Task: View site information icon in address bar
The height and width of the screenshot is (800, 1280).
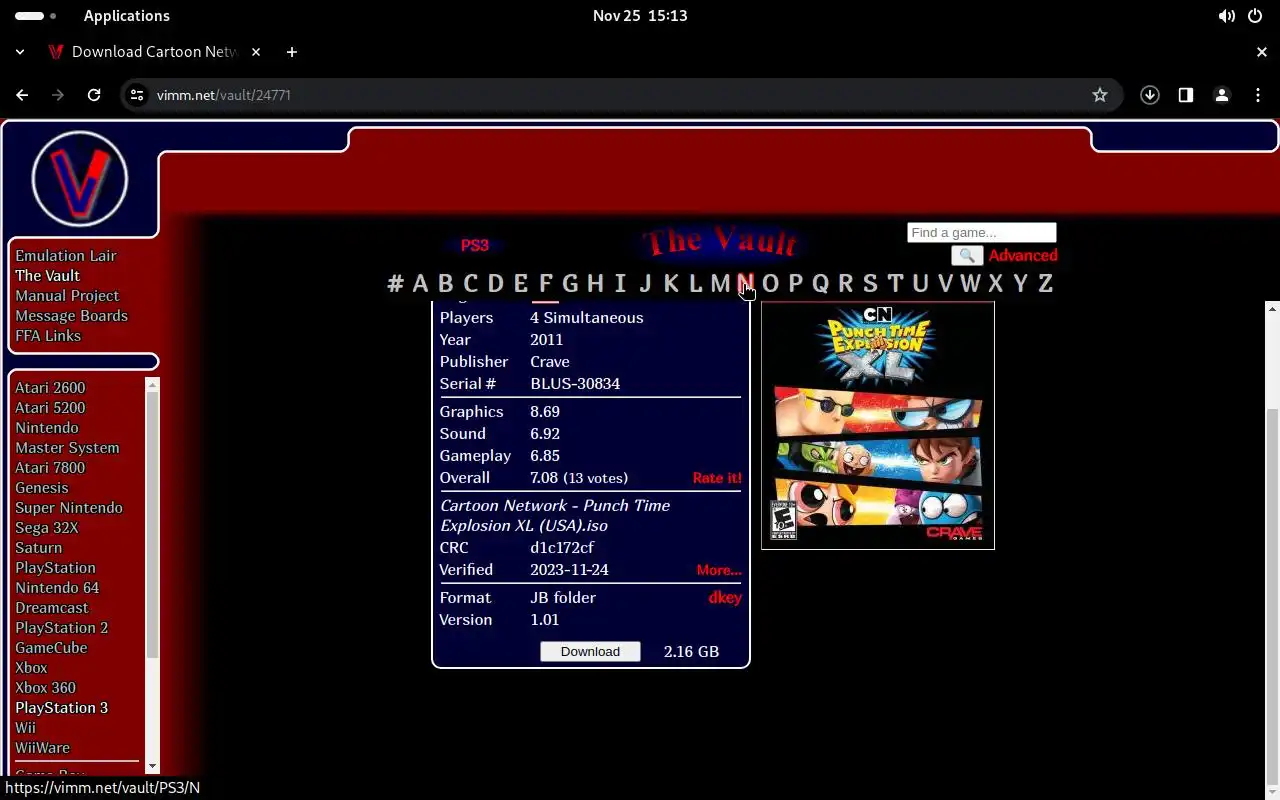Action: pyautogui.click(x=138, y=95)
